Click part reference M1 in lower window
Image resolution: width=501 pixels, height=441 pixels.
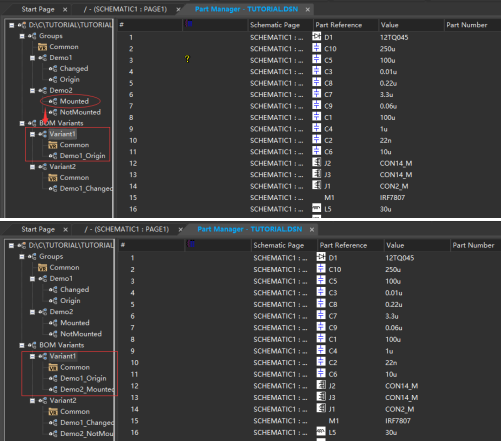333,421
